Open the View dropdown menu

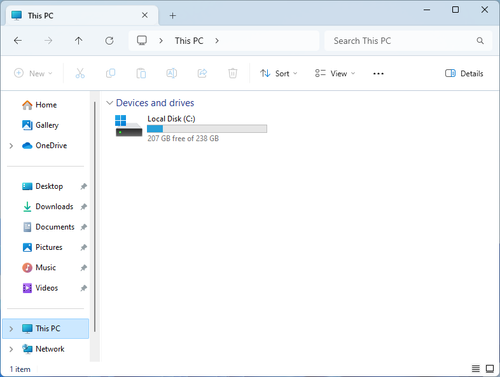tap(335, 73)
